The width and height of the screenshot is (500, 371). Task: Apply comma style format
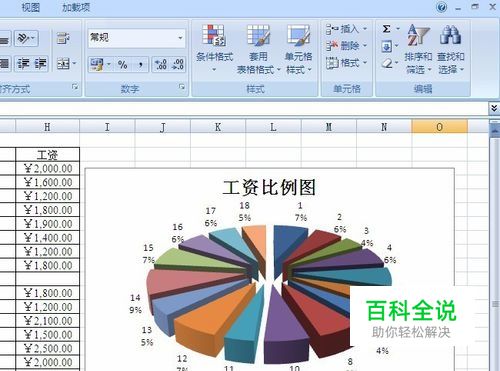pos(141,64)
